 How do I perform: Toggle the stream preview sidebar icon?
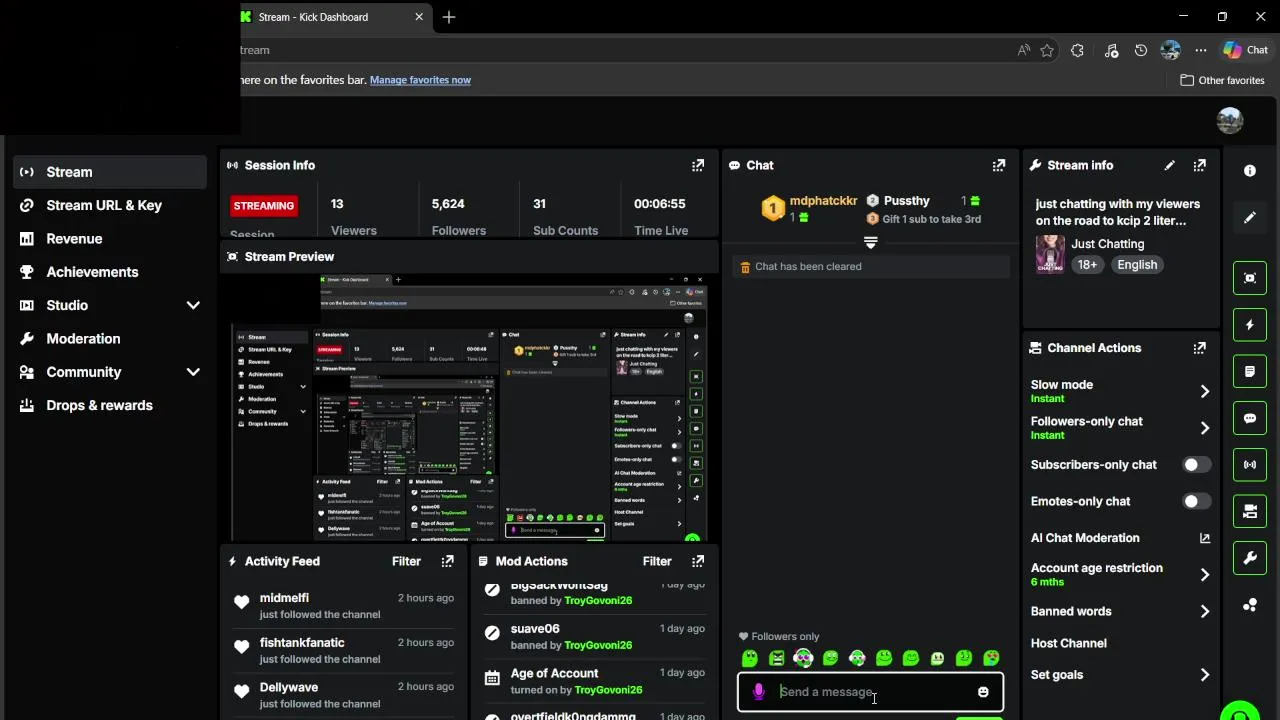pyautogui.click(x=1250, y=278)
